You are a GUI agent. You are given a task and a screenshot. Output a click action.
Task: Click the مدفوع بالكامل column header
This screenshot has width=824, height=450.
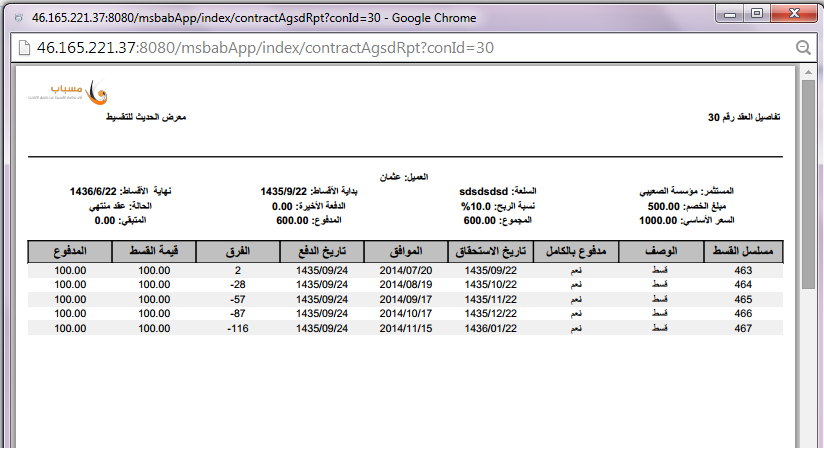click(x=576, y=251)
